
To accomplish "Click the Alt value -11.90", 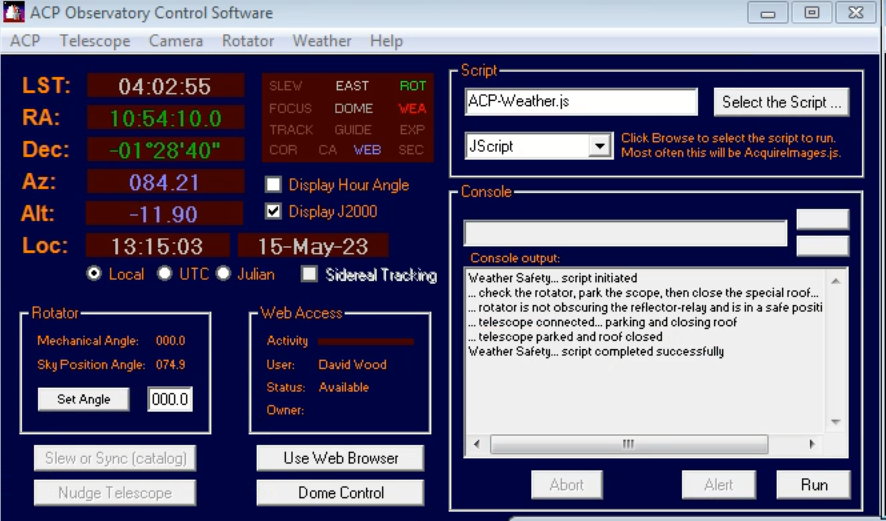I will [164, 214].
